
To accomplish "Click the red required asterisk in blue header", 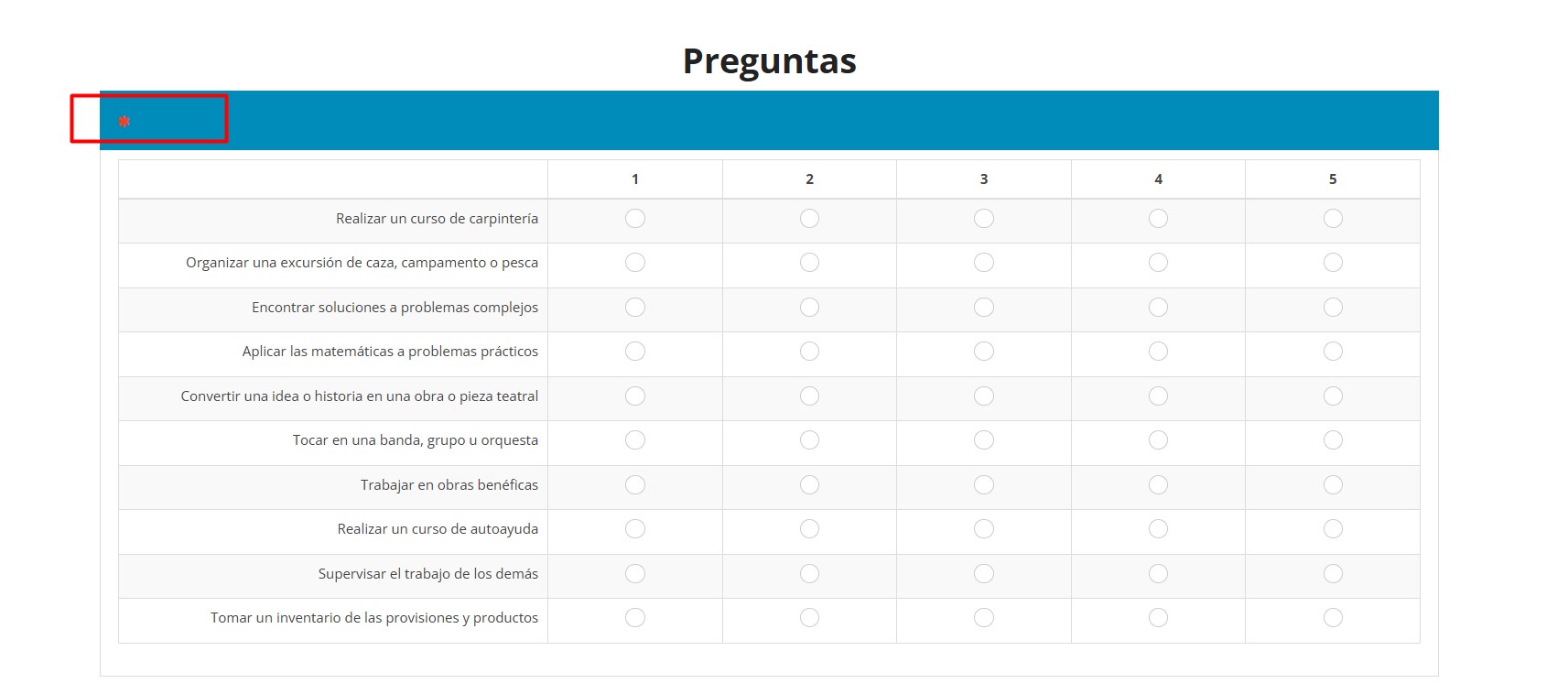I will pos(124,121).
